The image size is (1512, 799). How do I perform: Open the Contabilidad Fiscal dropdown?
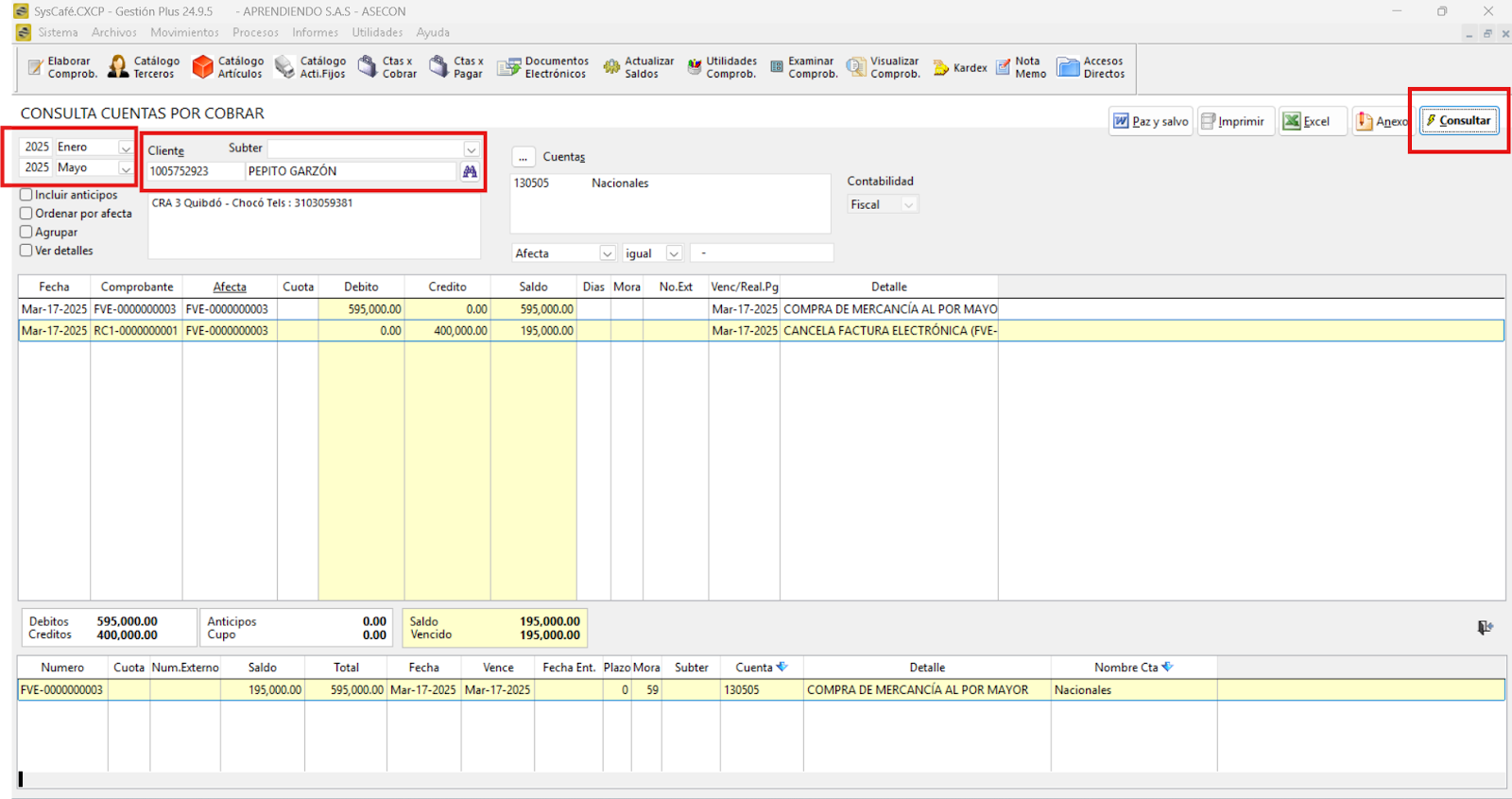[907, 205]
